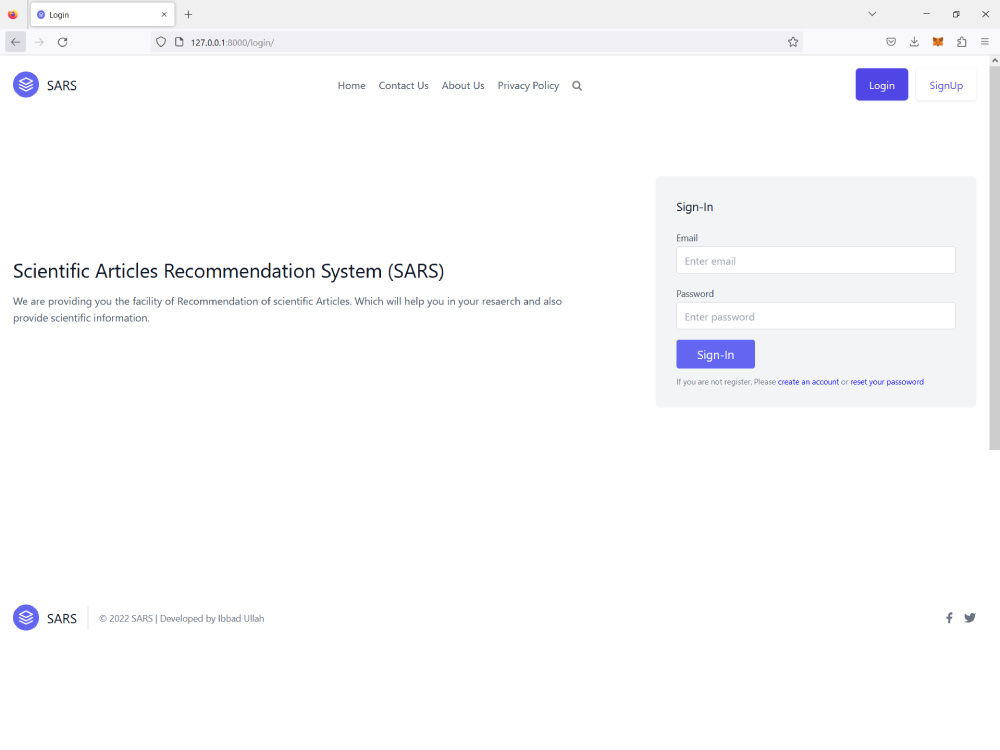Expand the list all tabs chevron
1000x750 pixels.
click(x=872, y=14)
